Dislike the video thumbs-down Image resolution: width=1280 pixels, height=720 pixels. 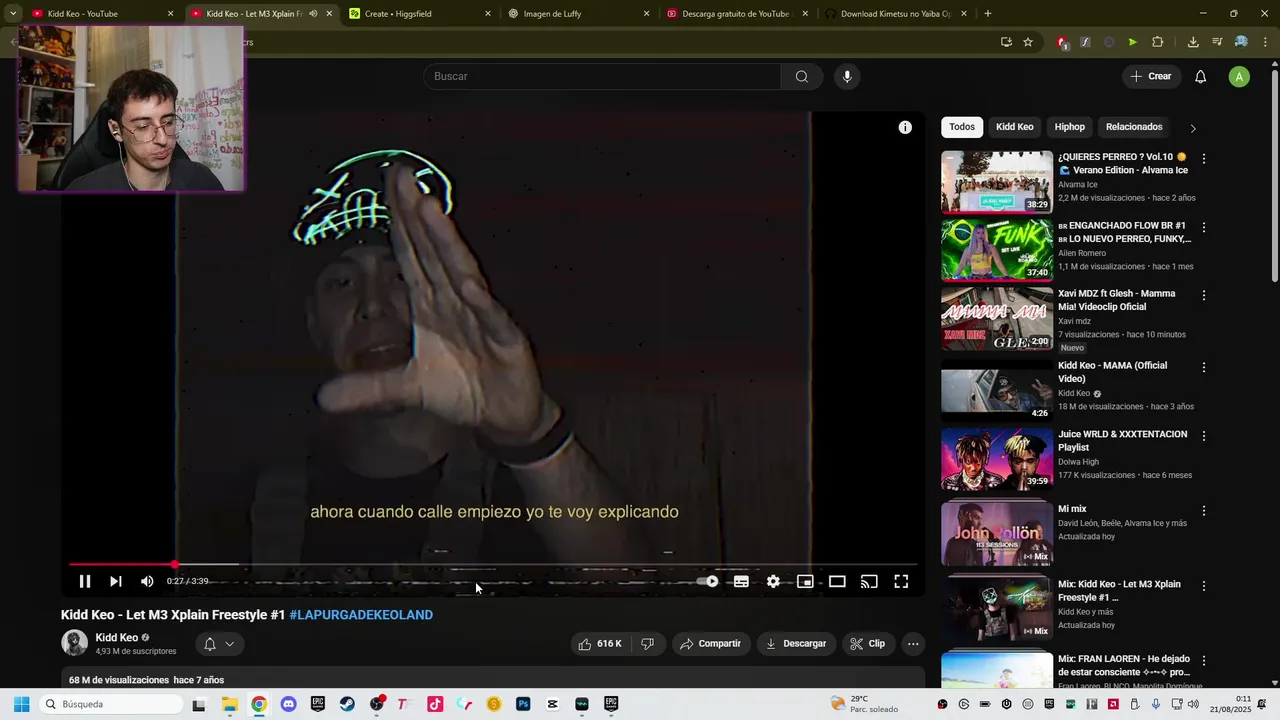point(647,644)
